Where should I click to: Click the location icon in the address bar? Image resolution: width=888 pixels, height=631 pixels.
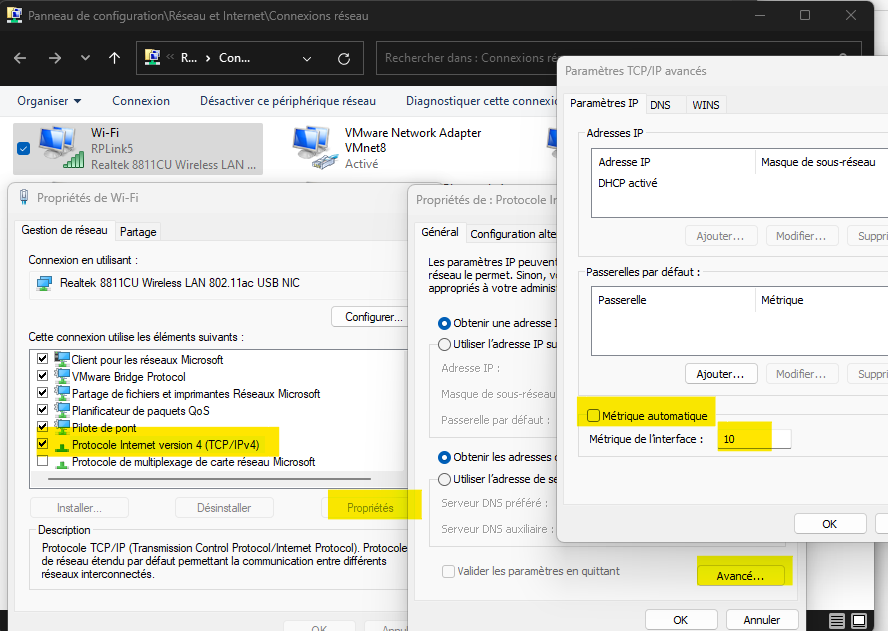[x=152, y=57]
